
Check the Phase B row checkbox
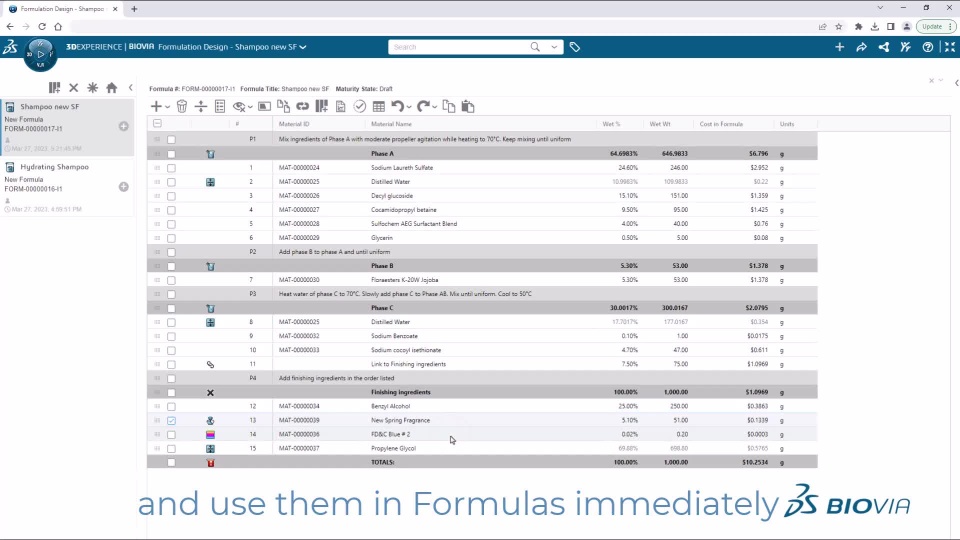(171, 266)
